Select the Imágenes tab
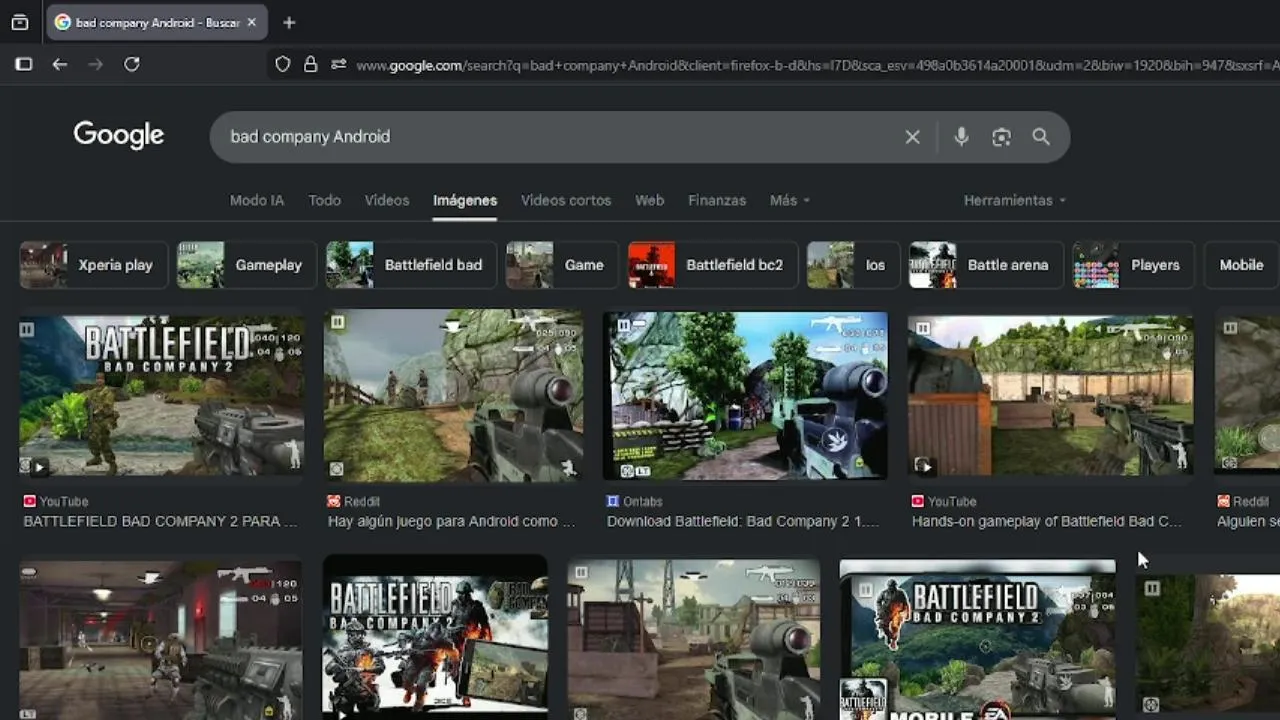Viewport: 1280px width, 720px height. 465,200
